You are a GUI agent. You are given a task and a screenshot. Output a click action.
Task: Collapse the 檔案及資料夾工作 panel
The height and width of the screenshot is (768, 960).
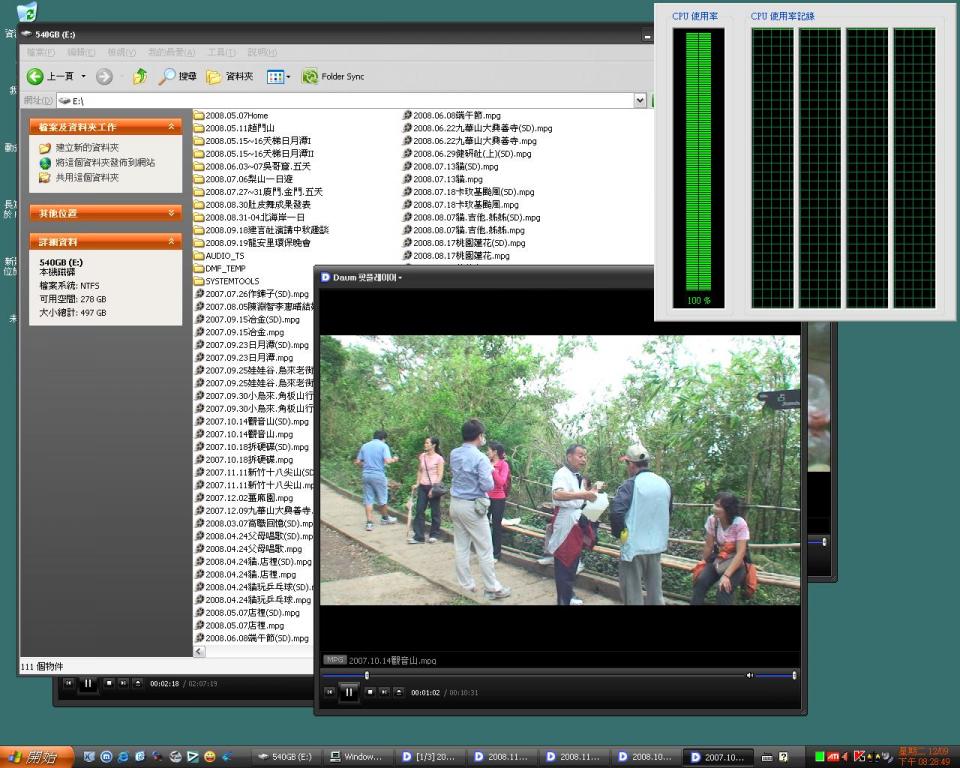point(171,127)
